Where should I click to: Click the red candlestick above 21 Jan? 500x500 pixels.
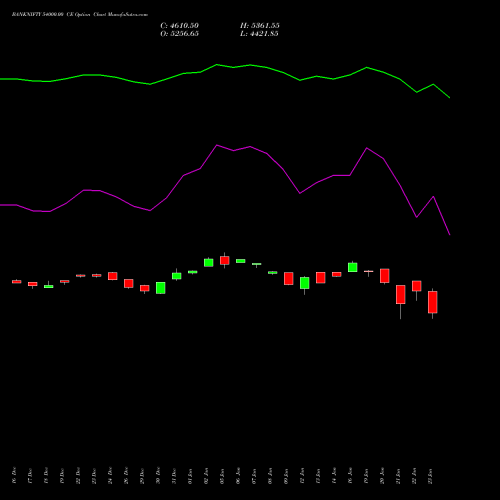pyautogui.click(x=401, y=294)
